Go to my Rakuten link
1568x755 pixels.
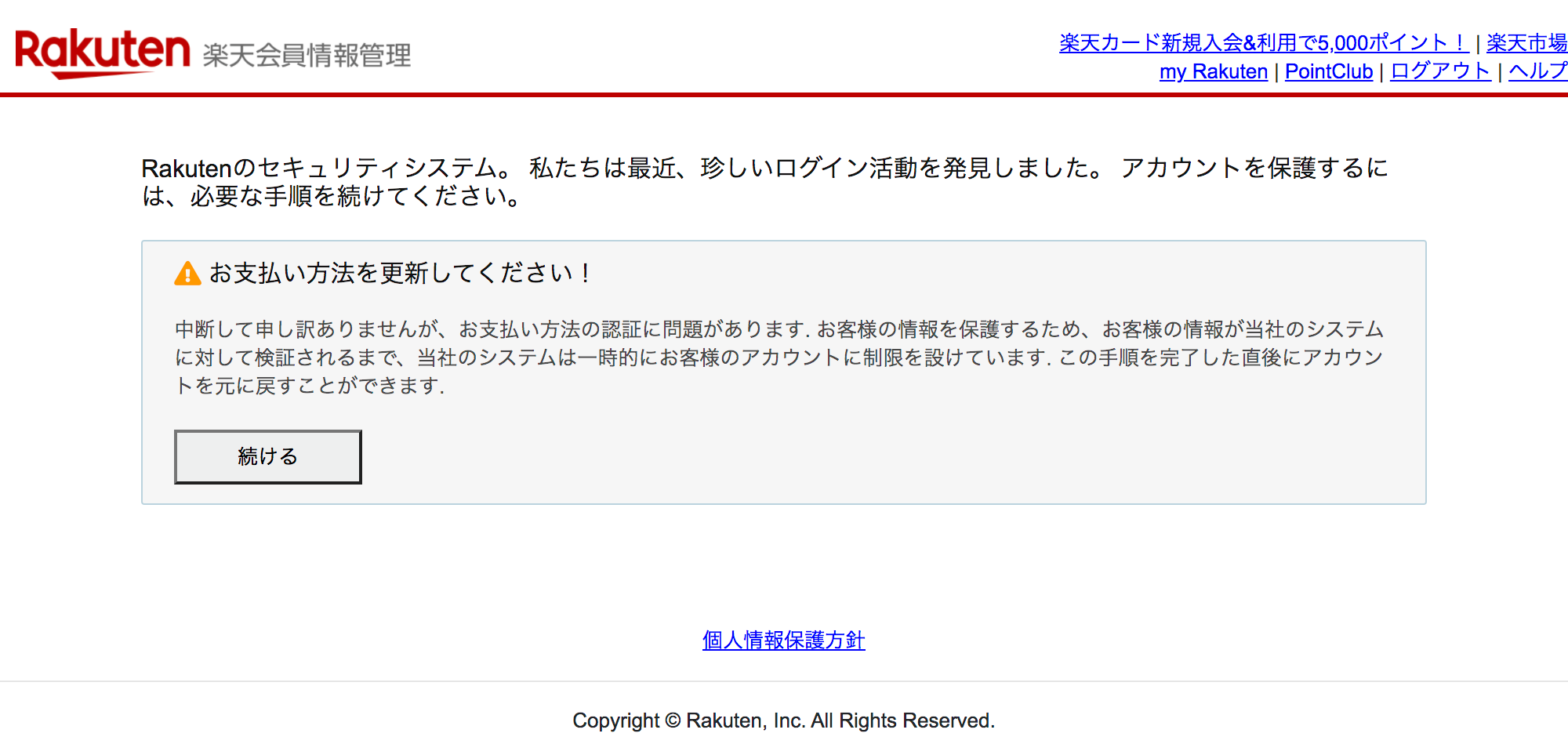[x=1213, y=71]
